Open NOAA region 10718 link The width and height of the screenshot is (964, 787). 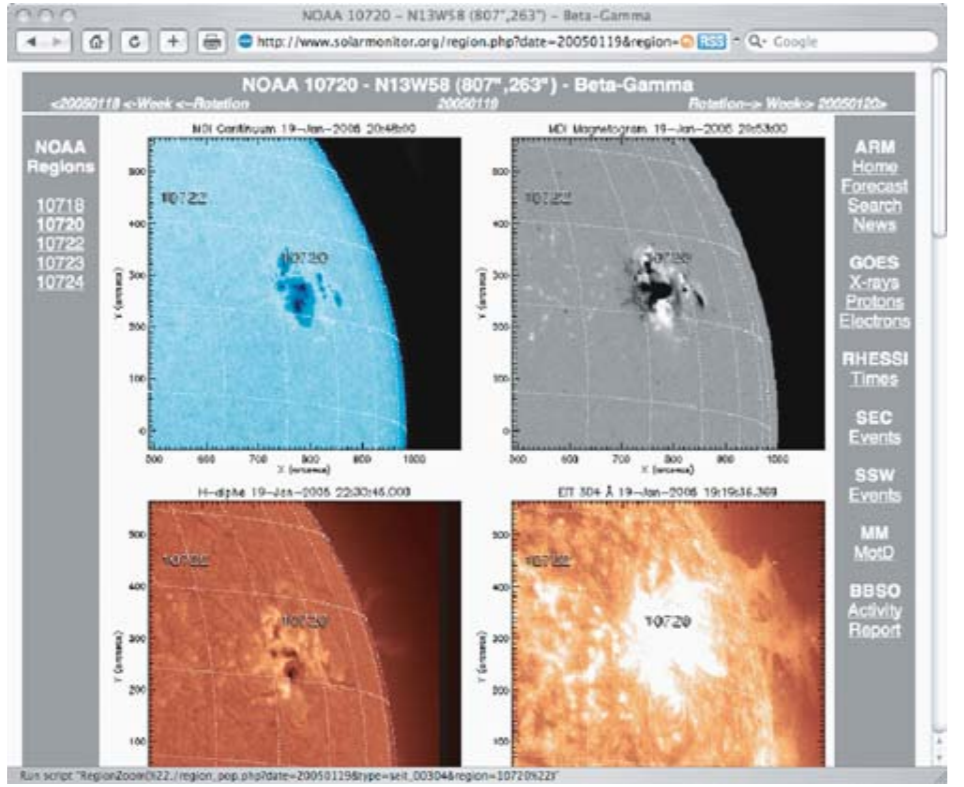[x=60, y=205]
